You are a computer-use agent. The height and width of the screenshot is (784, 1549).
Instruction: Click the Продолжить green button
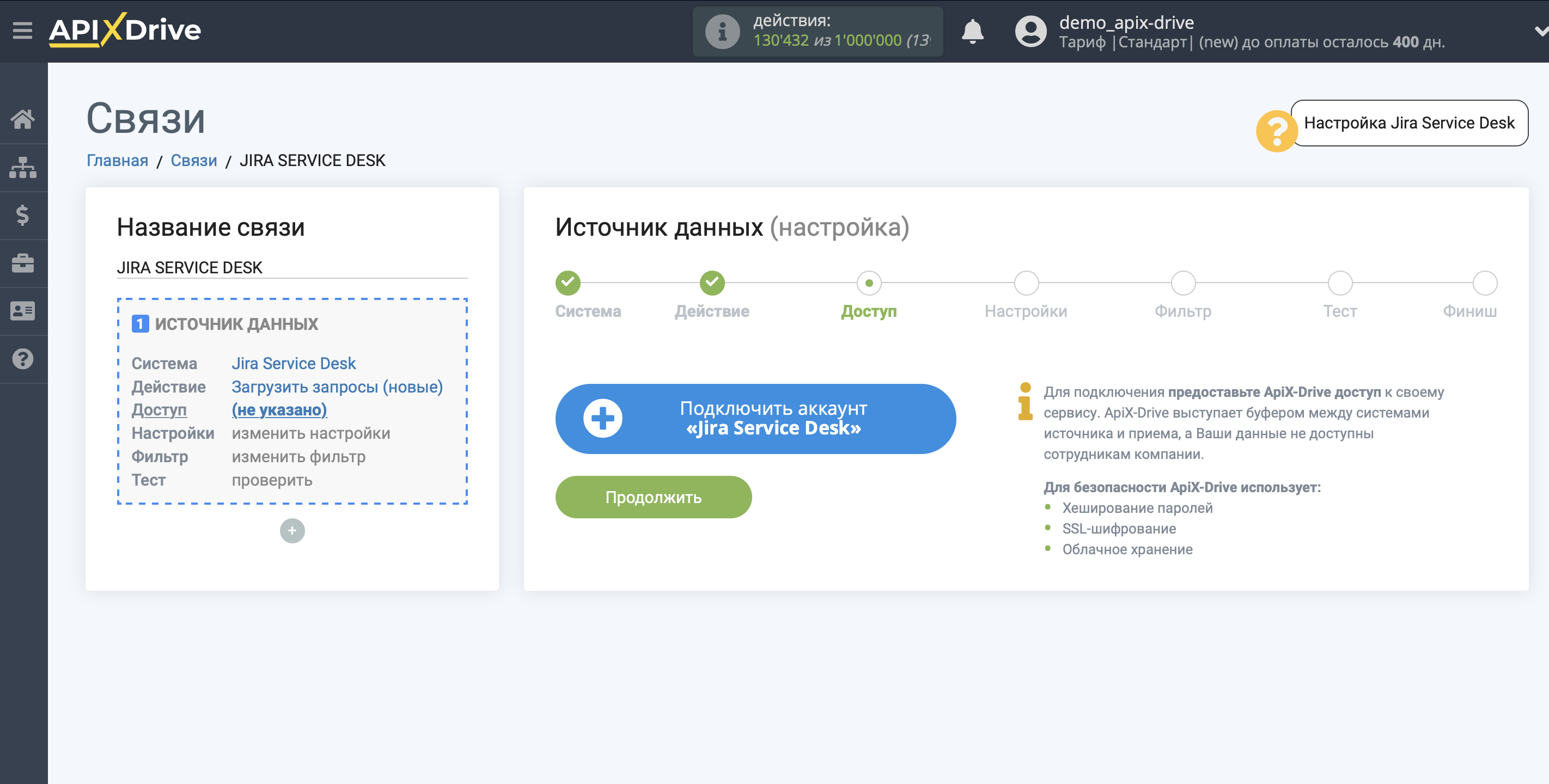click(x=655, y=496)
